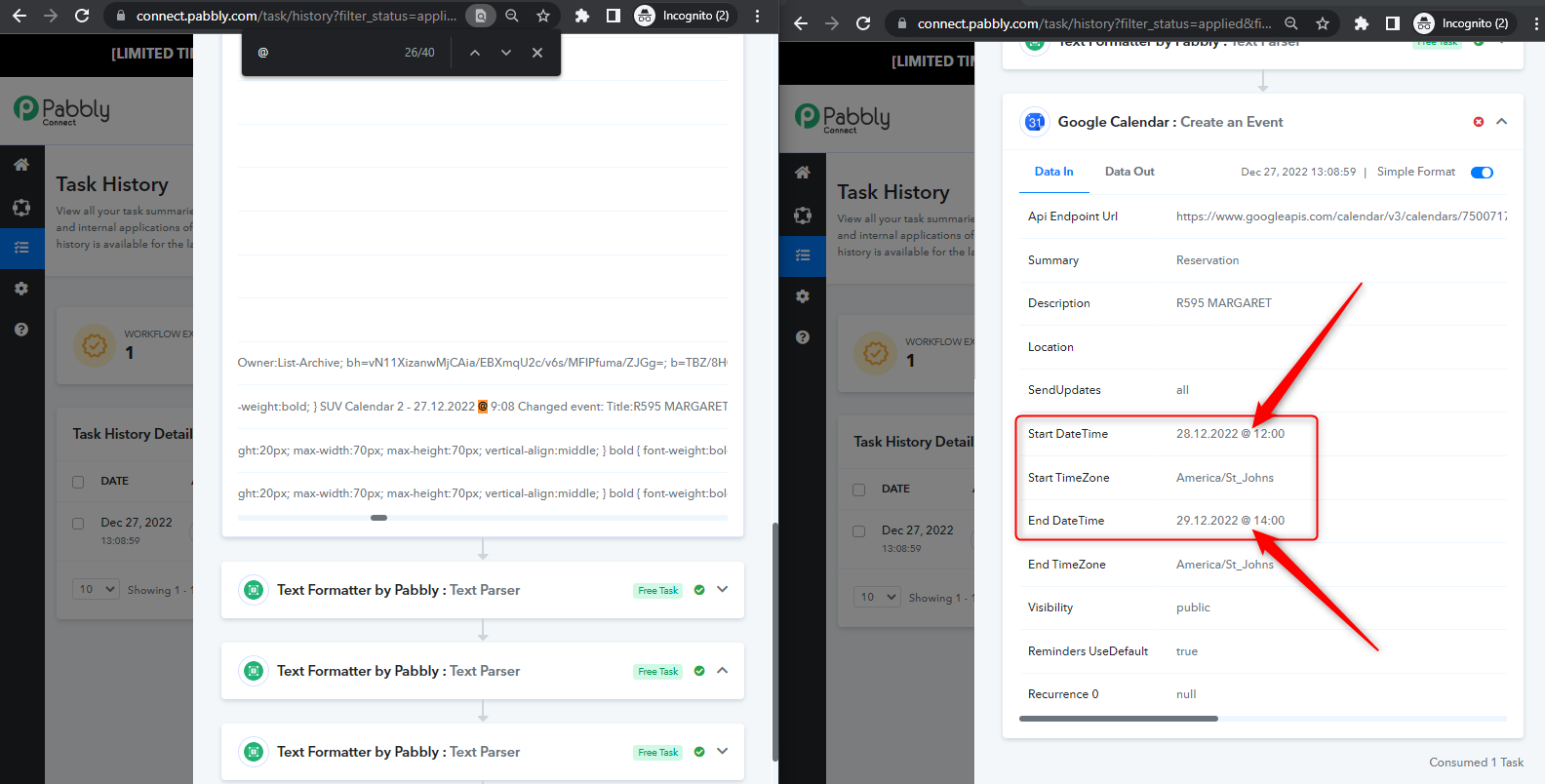This screenshot has height=784, width=1545.
Task: Tick the DATE header checkbox in Google Calendar window
Action: (x=859, y=490)
